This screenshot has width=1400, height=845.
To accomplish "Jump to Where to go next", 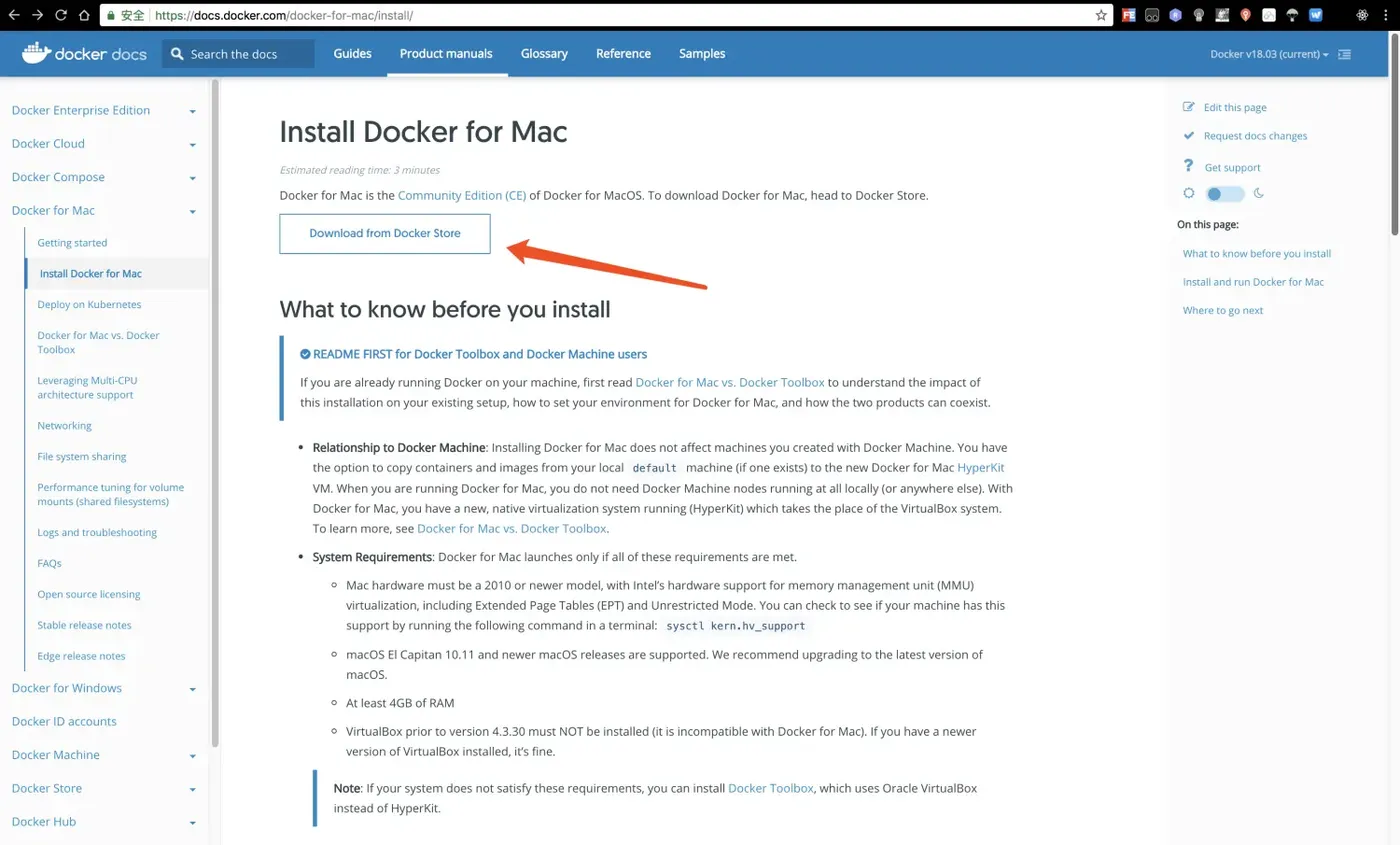I will tap(1223, 310).
